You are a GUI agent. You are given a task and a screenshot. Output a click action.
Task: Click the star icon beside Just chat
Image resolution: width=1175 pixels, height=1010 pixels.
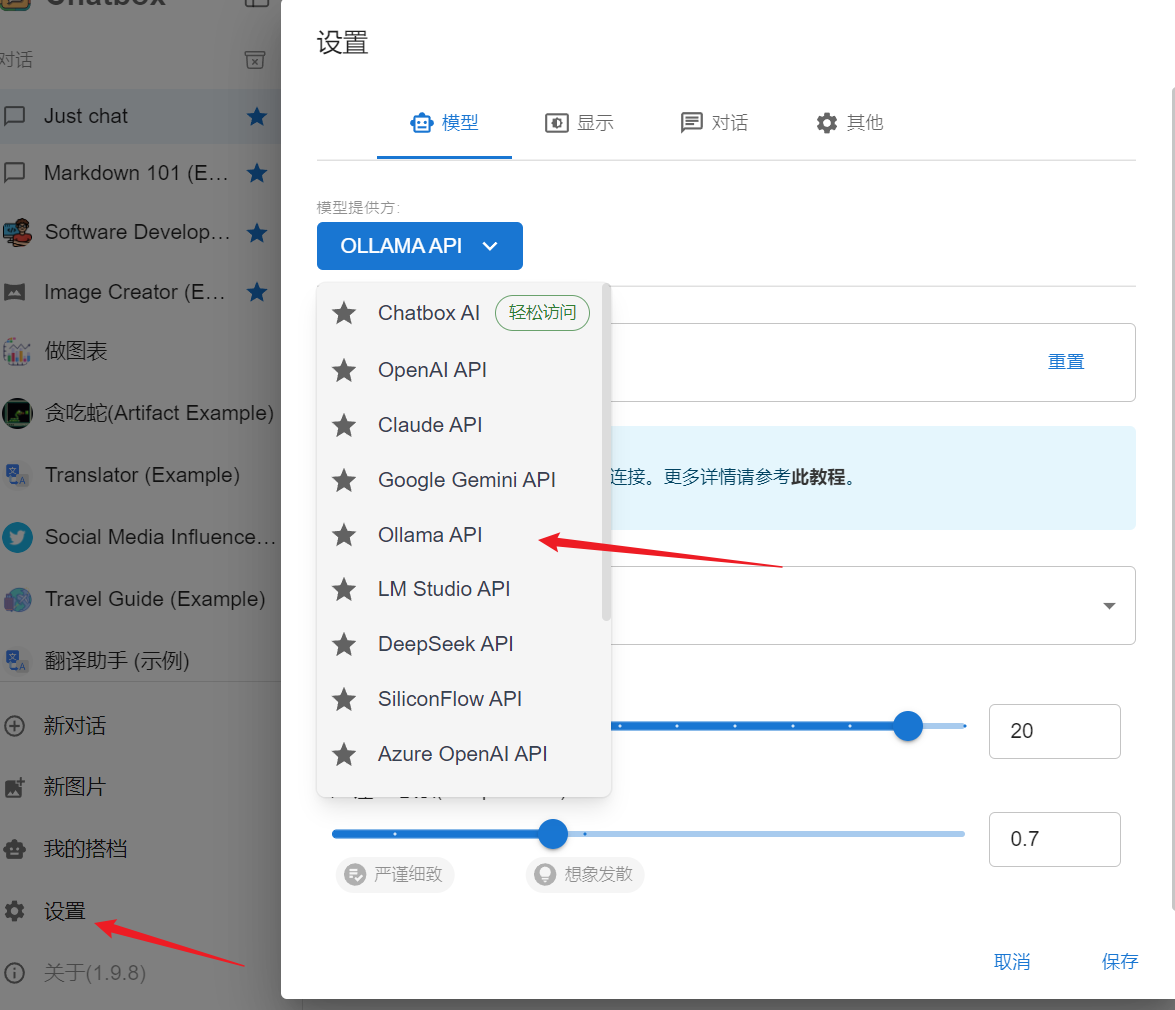pos(257,116)
